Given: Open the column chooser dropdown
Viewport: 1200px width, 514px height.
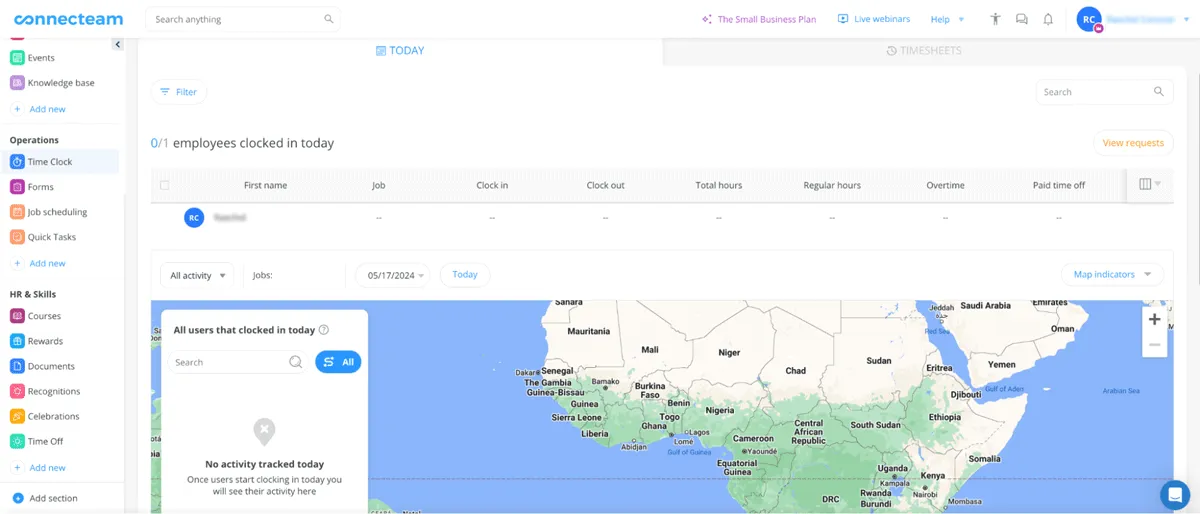Looking at the screenshot, I should (1150, 185).
